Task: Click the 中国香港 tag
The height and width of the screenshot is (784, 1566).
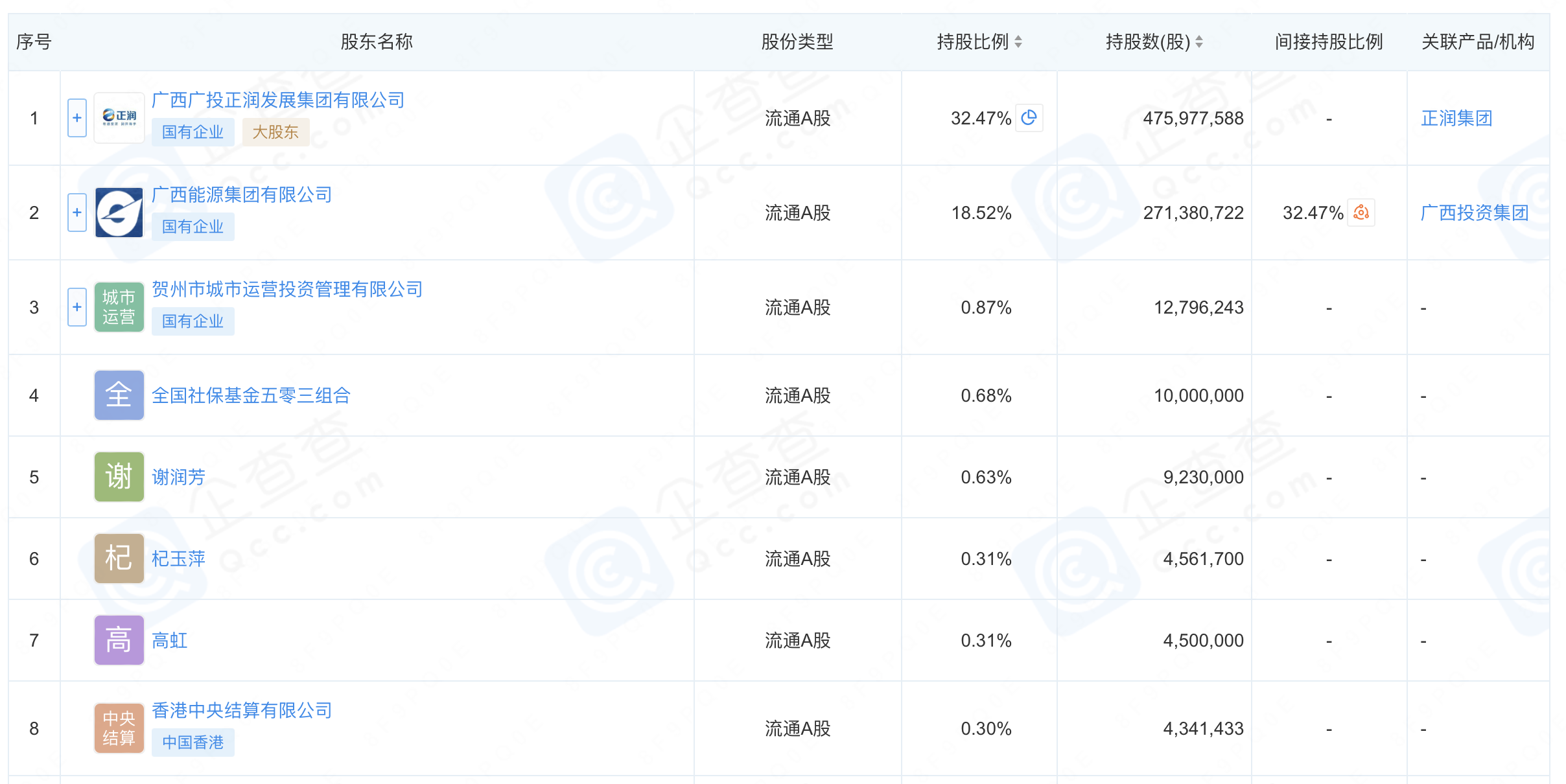Action: tap(193, 742)
